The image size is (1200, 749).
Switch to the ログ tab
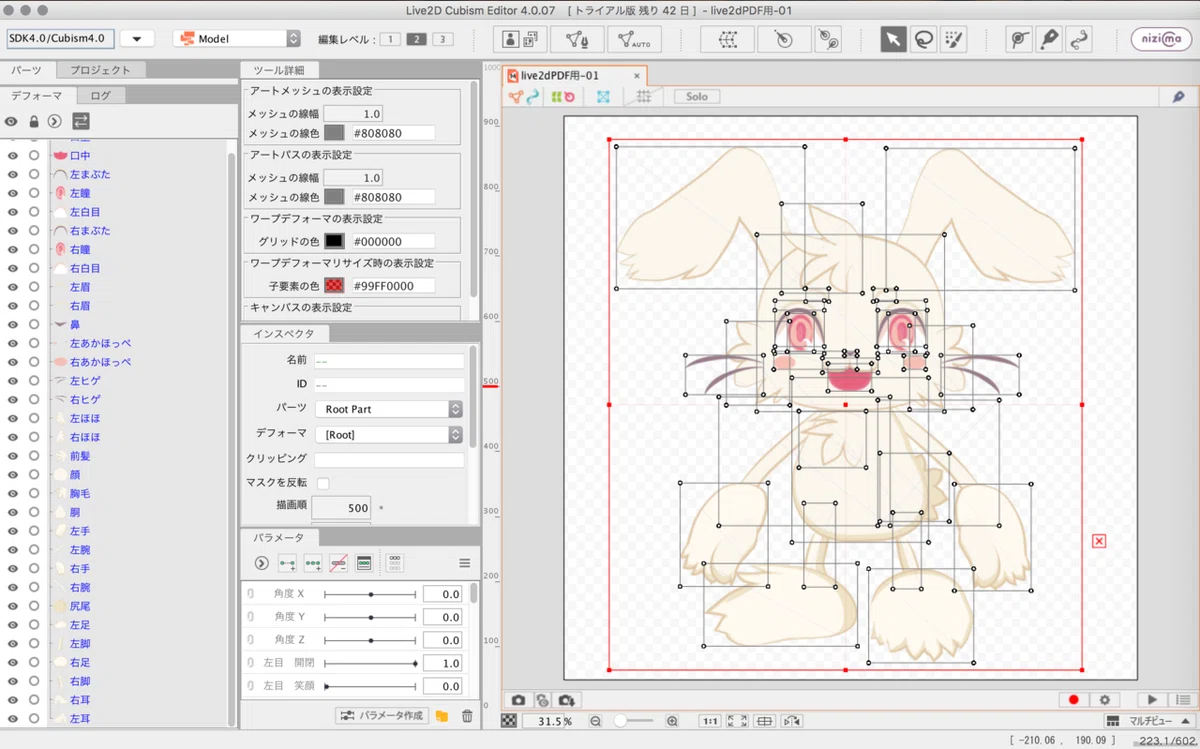coord(101,96)
